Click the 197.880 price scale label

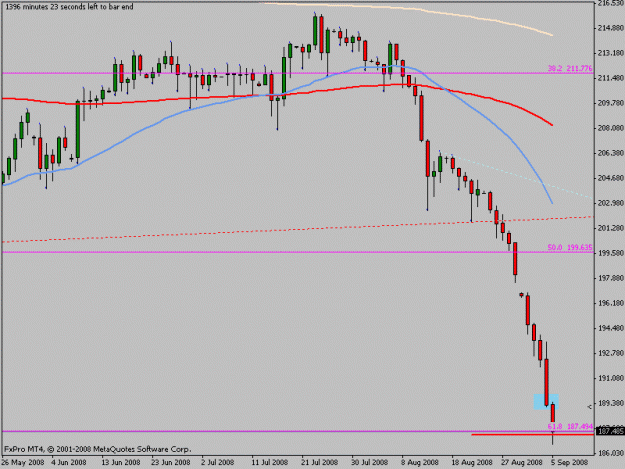coord(611,278)
